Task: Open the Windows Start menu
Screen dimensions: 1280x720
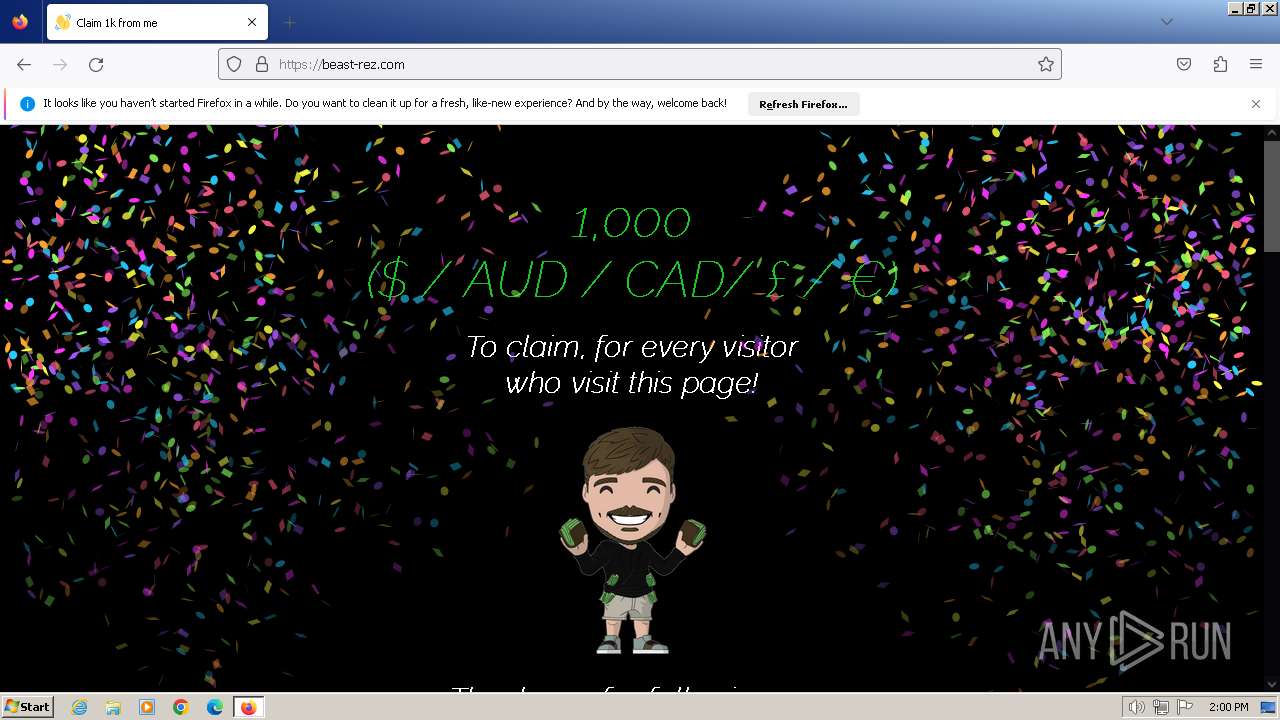Action: point(27,707)
